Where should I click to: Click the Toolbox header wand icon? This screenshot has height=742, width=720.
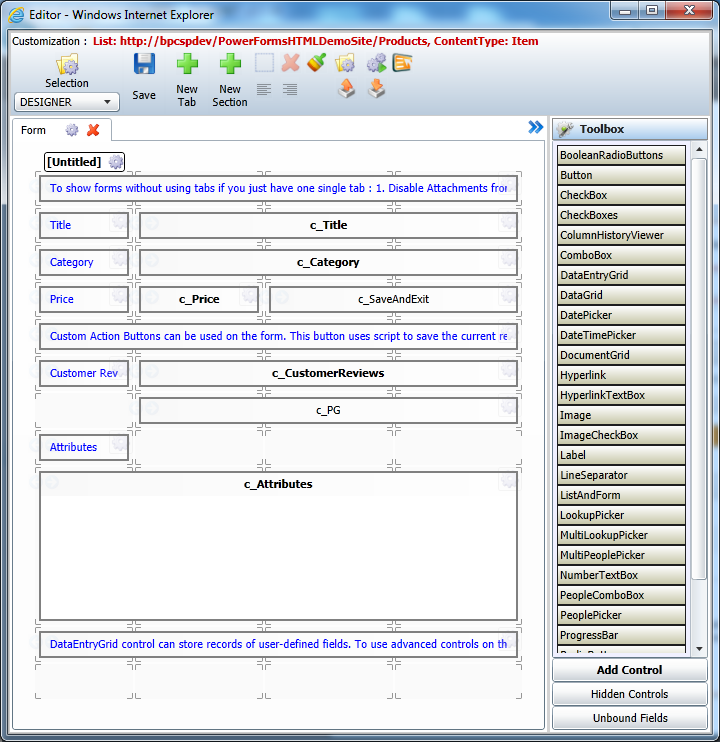coord(565,129)
